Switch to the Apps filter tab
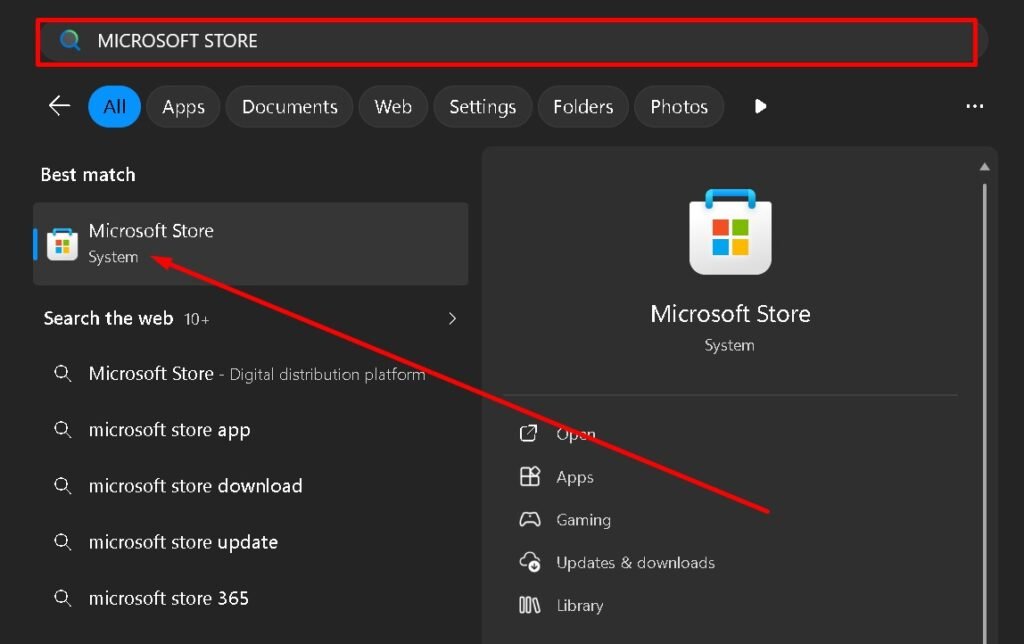The width and height of the screenshot is (1024, 644). (x=184, y=106)
